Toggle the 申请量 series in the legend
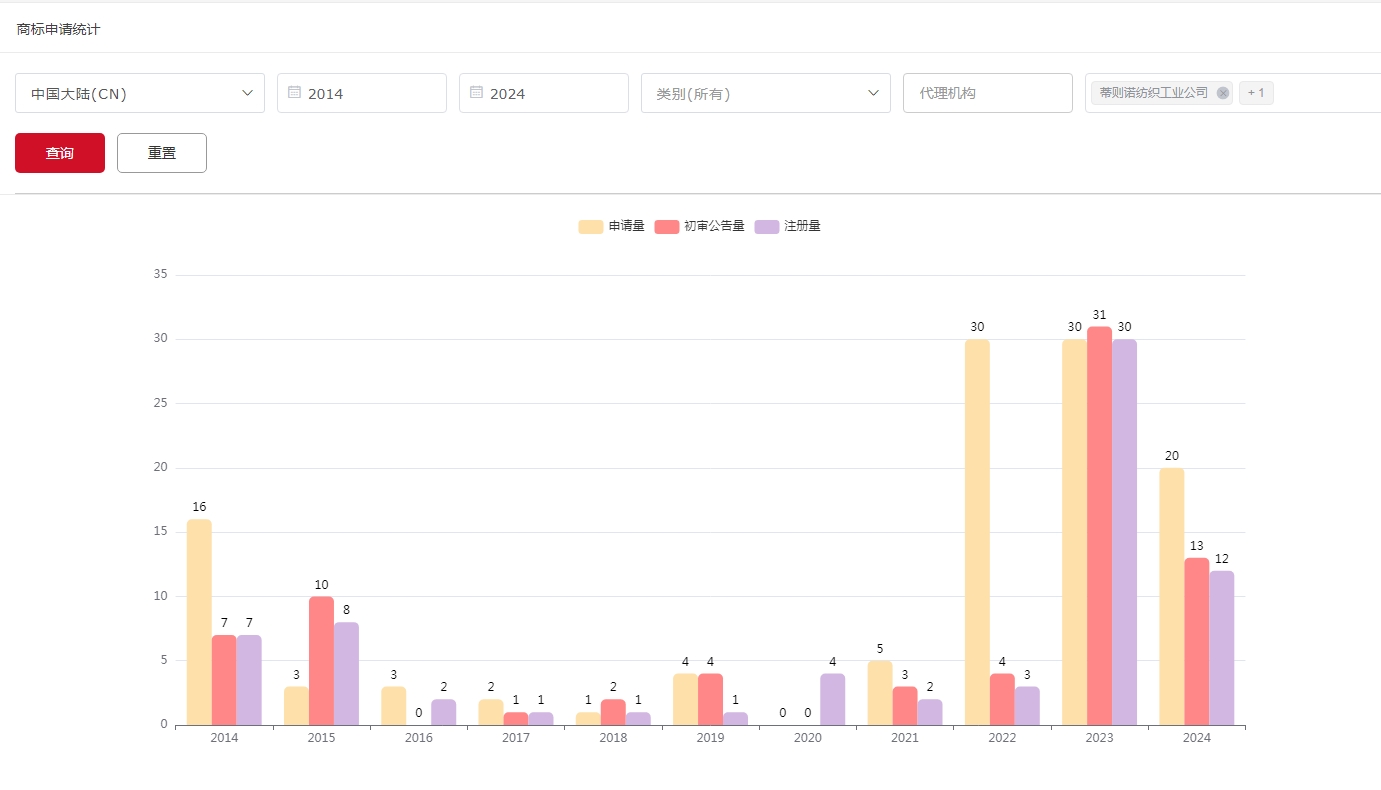The width and height of the screenshot is (1381, 790). (x=626, y=226)
